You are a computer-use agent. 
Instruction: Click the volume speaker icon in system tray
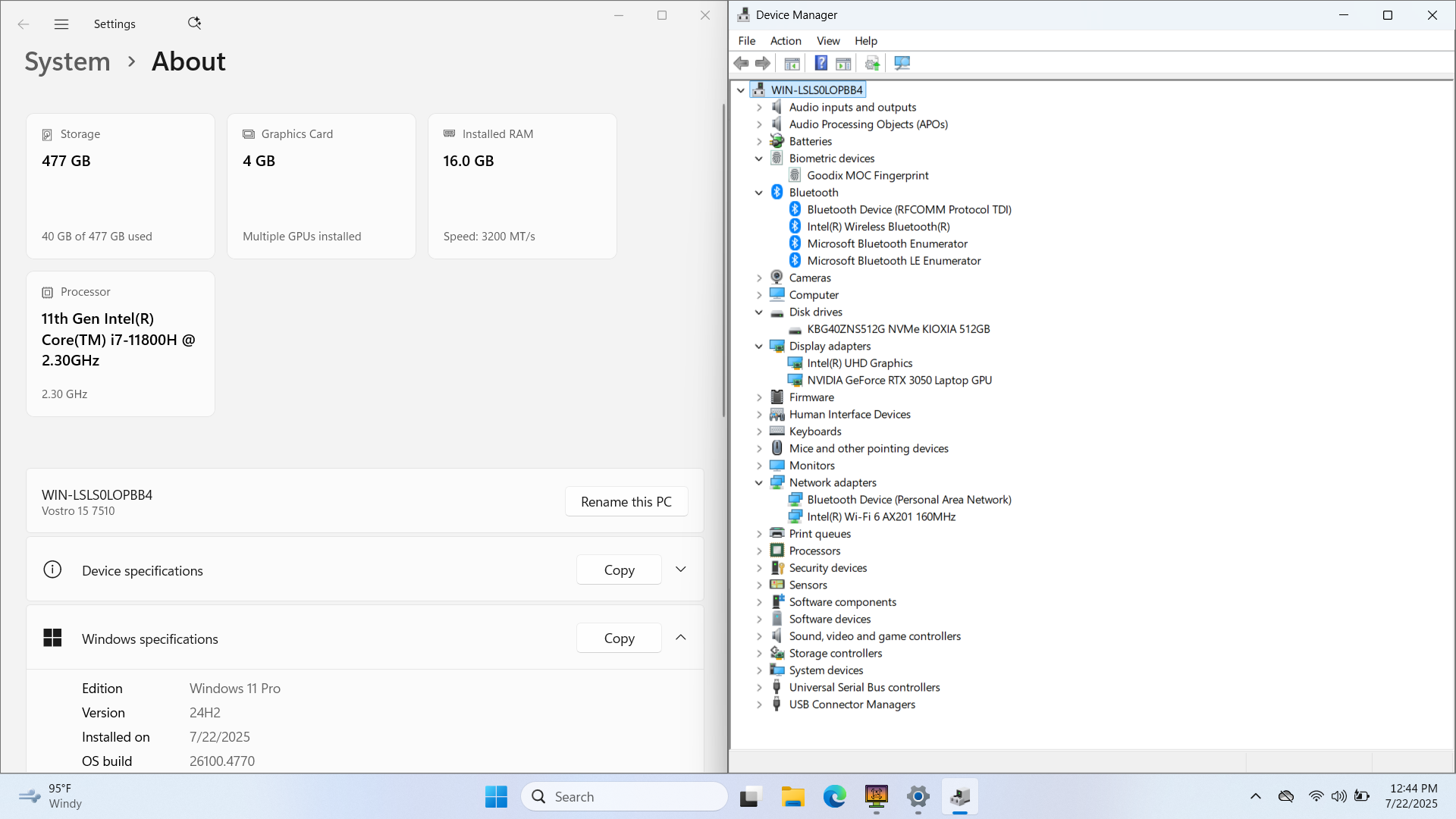click(1339, 796)
